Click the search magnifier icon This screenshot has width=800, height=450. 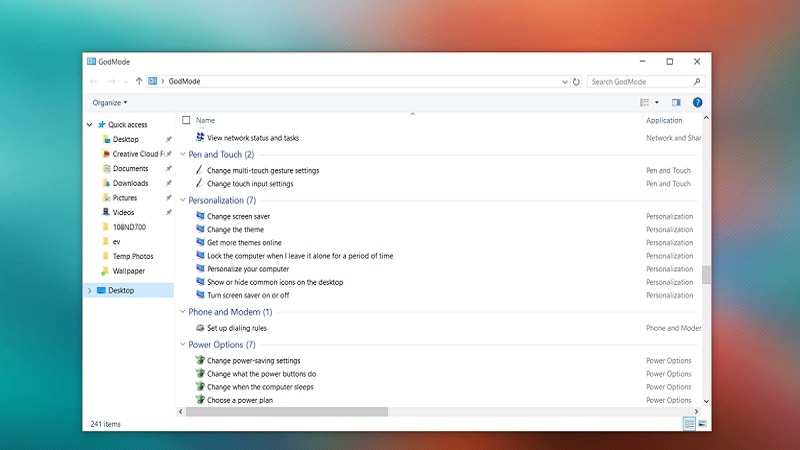pyautogui.click(x=697, y=82)
